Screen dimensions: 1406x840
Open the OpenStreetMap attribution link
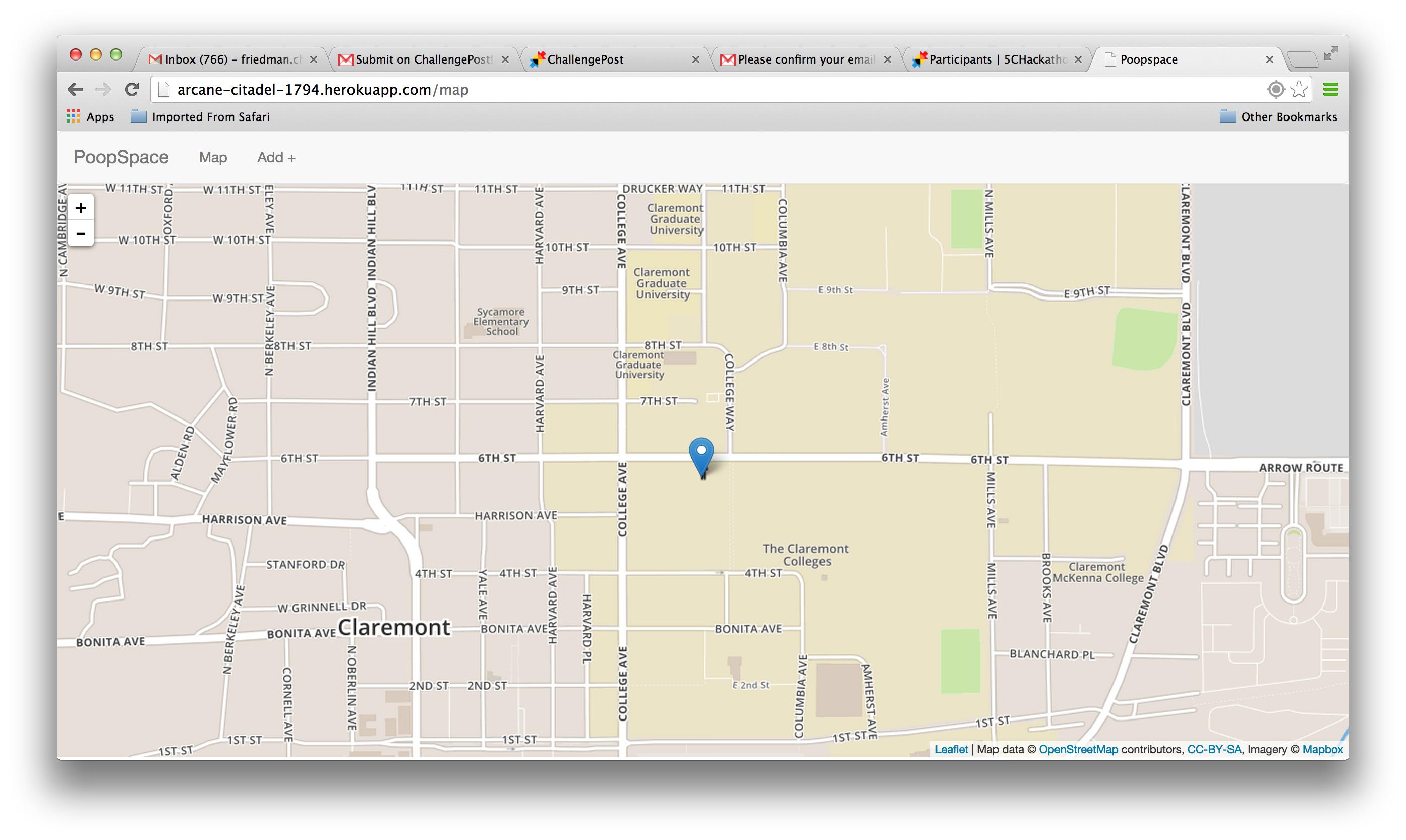[x=1078, y=749]
